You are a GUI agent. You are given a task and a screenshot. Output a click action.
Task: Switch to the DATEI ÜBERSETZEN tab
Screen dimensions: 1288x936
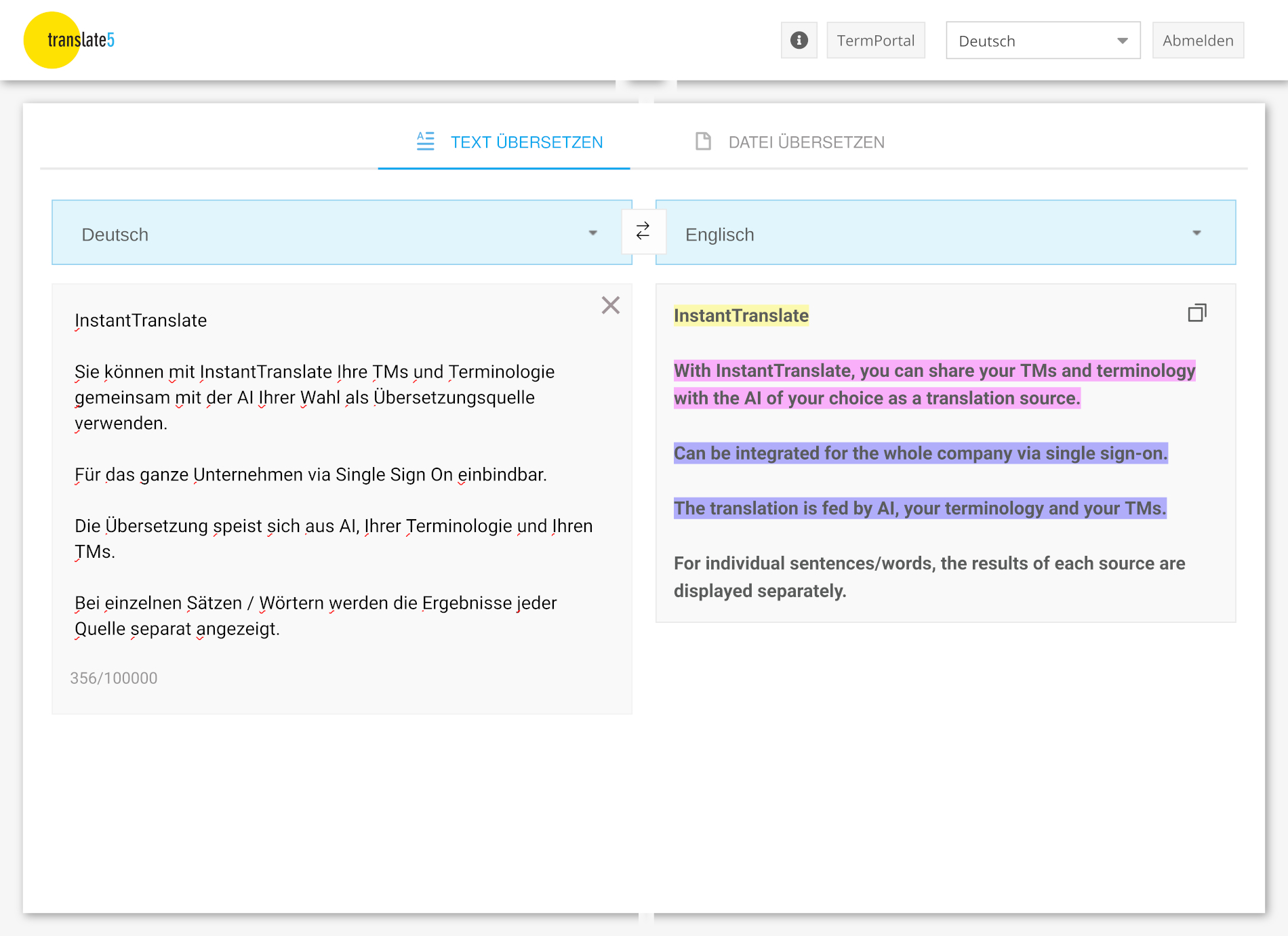point(790,142)
